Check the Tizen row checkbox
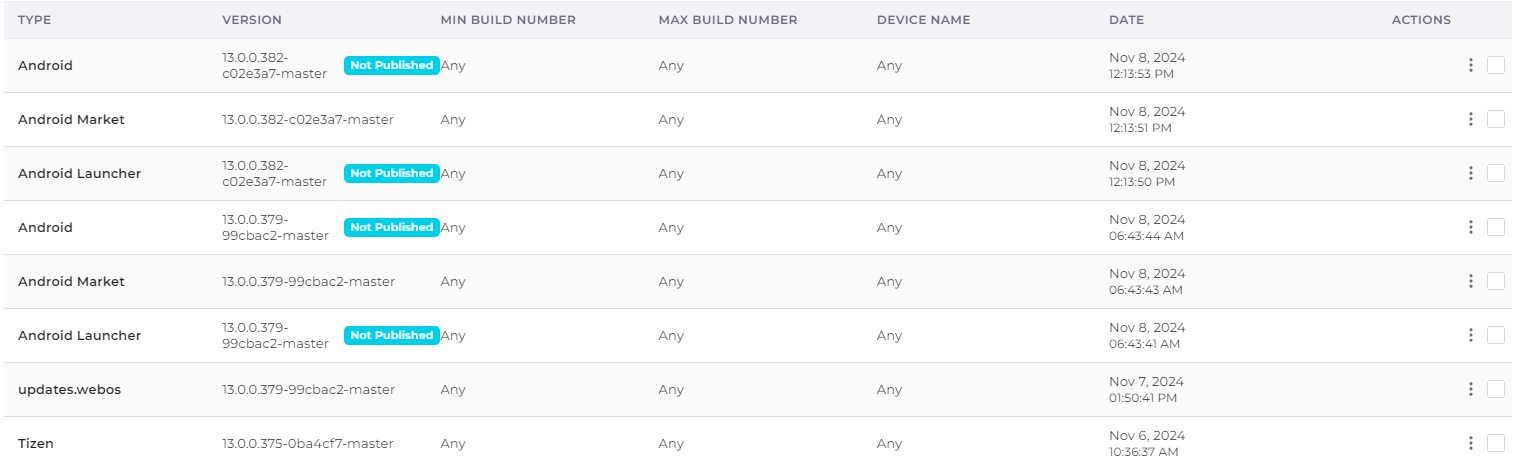Viewport: 1520px width, 463px height. [1496, 443]
